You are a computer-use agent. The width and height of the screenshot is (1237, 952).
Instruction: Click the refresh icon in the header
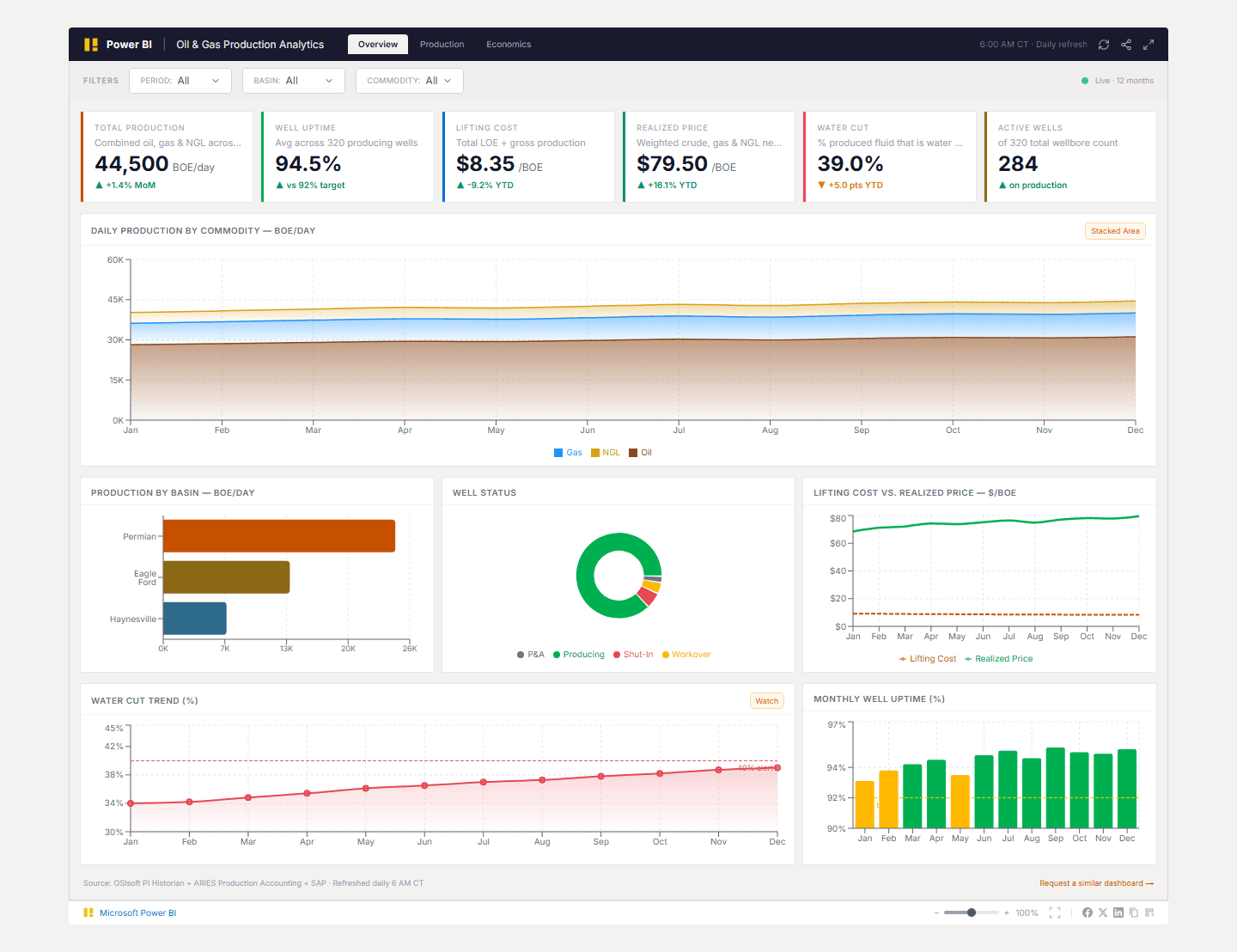tap(1104, 45)
